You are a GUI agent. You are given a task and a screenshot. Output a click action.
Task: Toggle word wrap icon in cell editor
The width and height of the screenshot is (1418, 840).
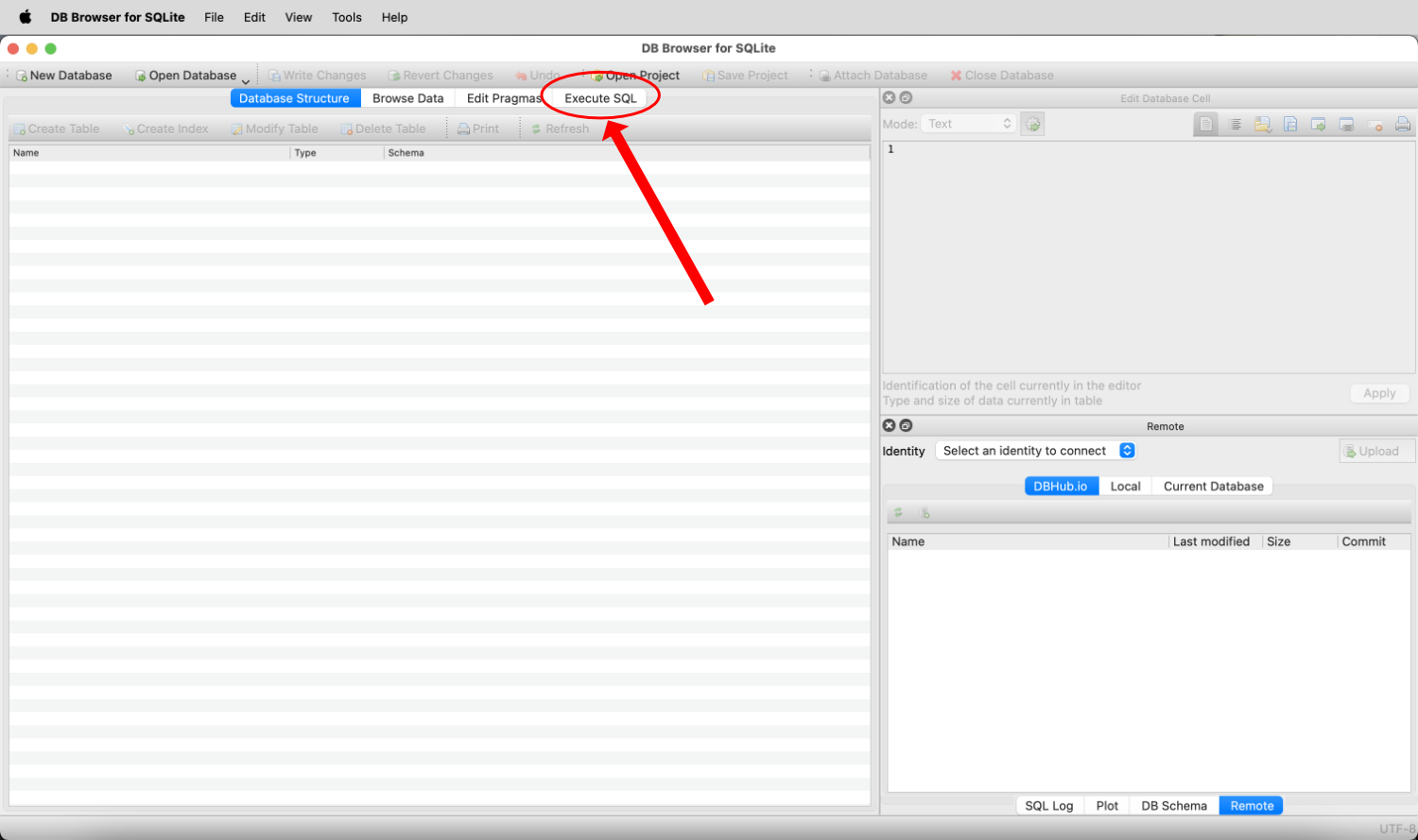pyautogui.click(x=1235, y=125)
